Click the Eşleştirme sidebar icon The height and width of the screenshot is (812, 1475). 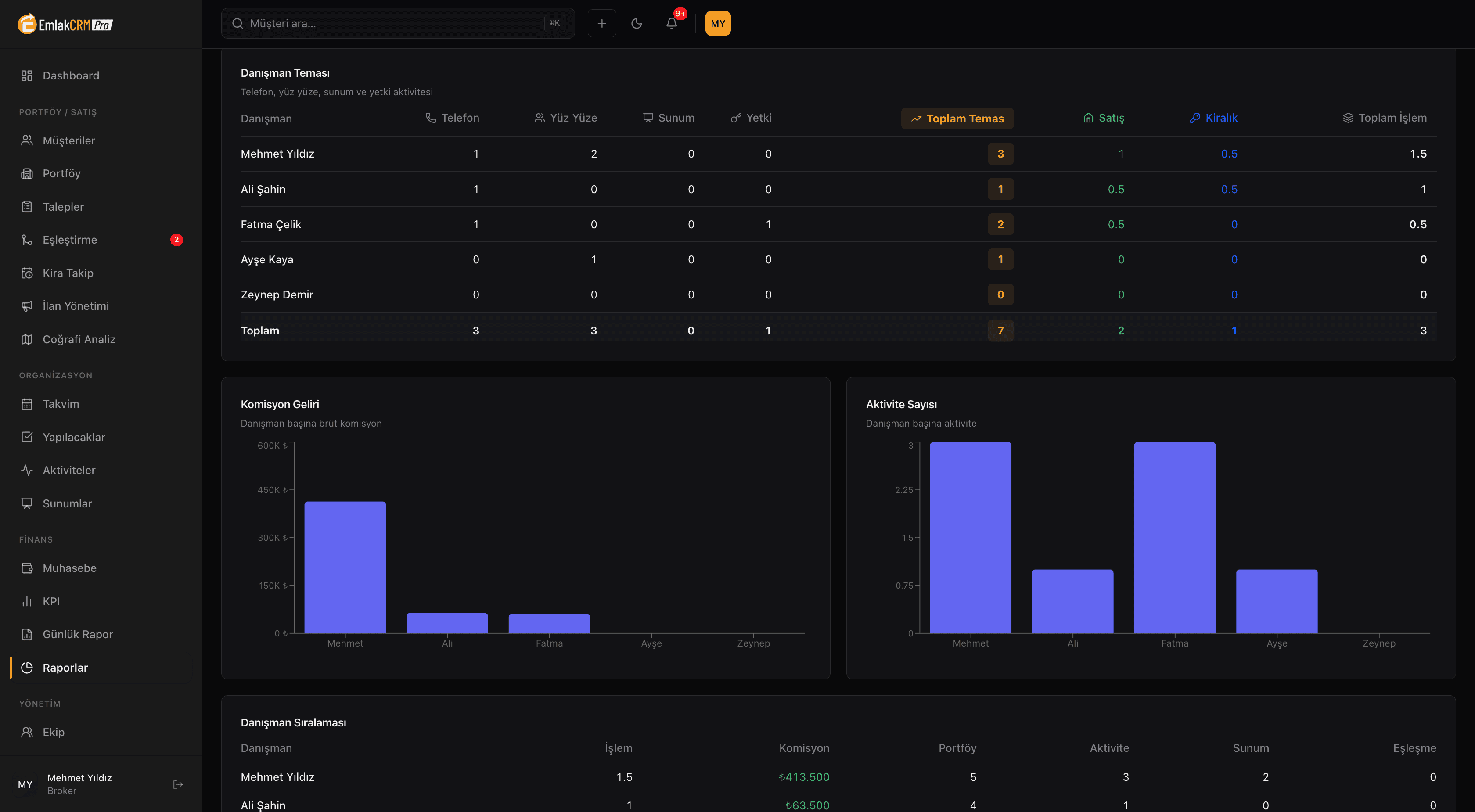tap(27, 240)
